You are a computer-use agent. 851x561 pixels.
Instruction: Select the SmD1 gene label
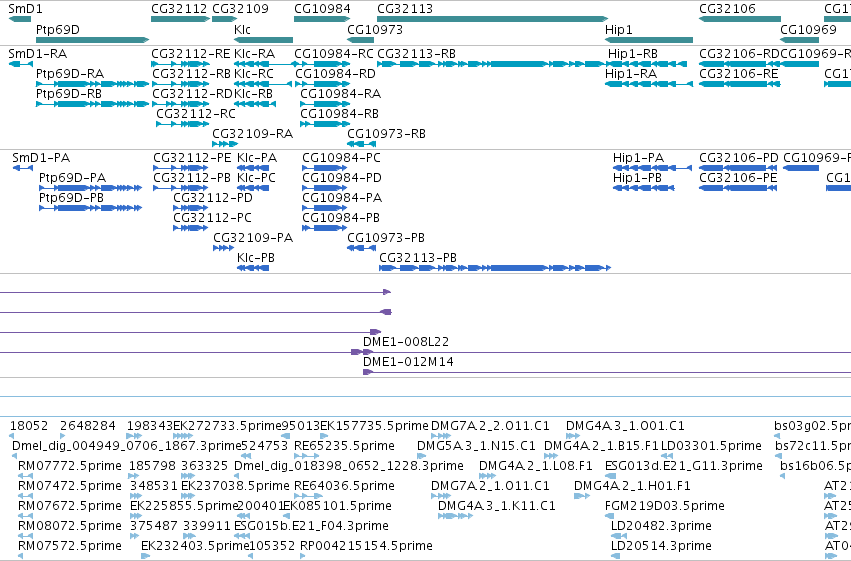click(x=25, y=9)
